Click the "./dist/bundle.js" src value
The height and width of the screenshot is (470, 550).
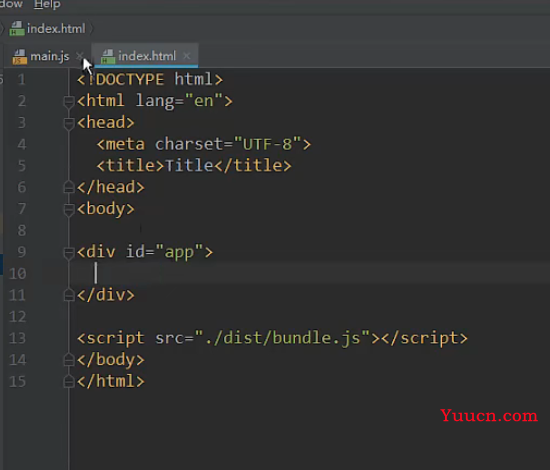pyautogui.click(x=282, y=338)
